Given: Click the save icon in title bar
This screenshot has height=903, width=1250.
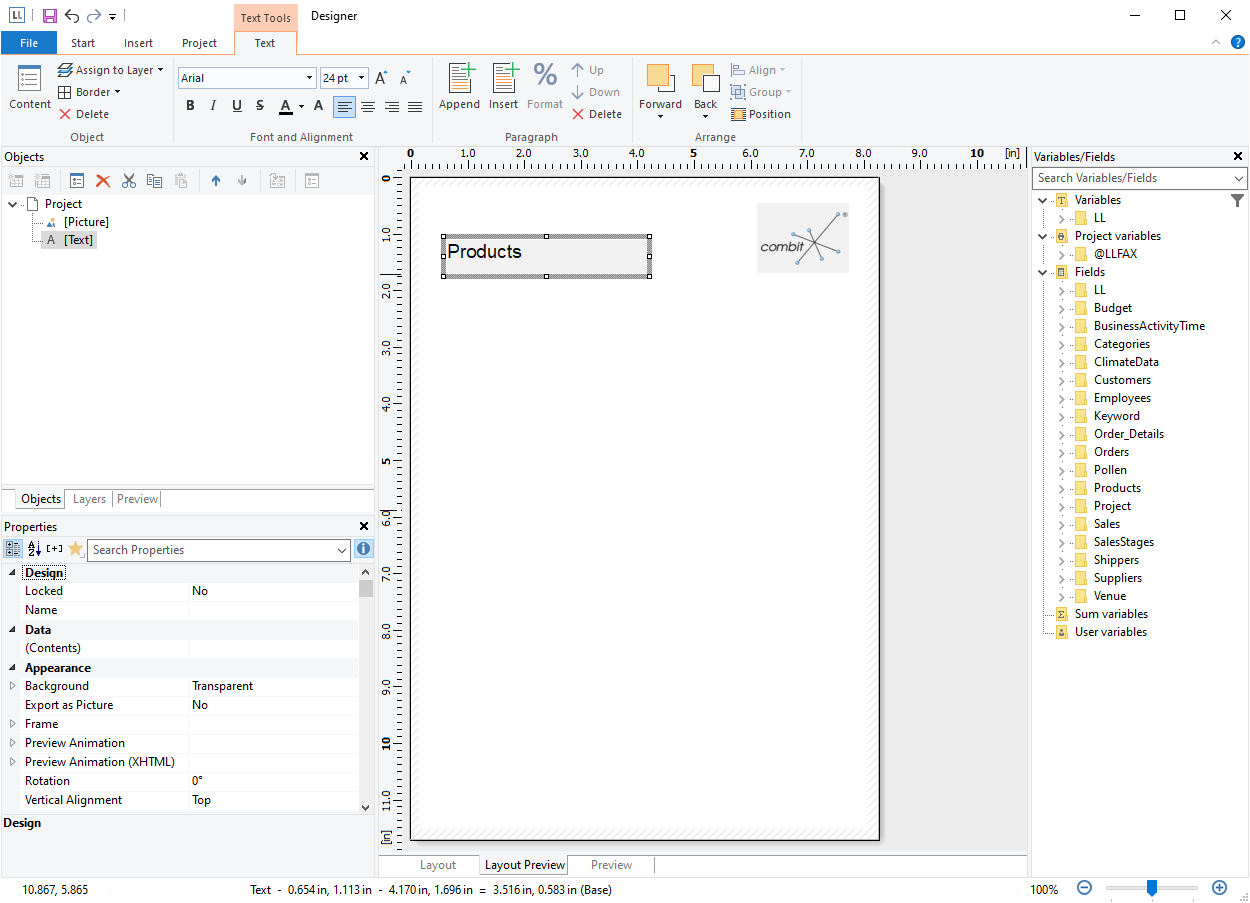Looking at the screenshot, I should tap(49, 16).
